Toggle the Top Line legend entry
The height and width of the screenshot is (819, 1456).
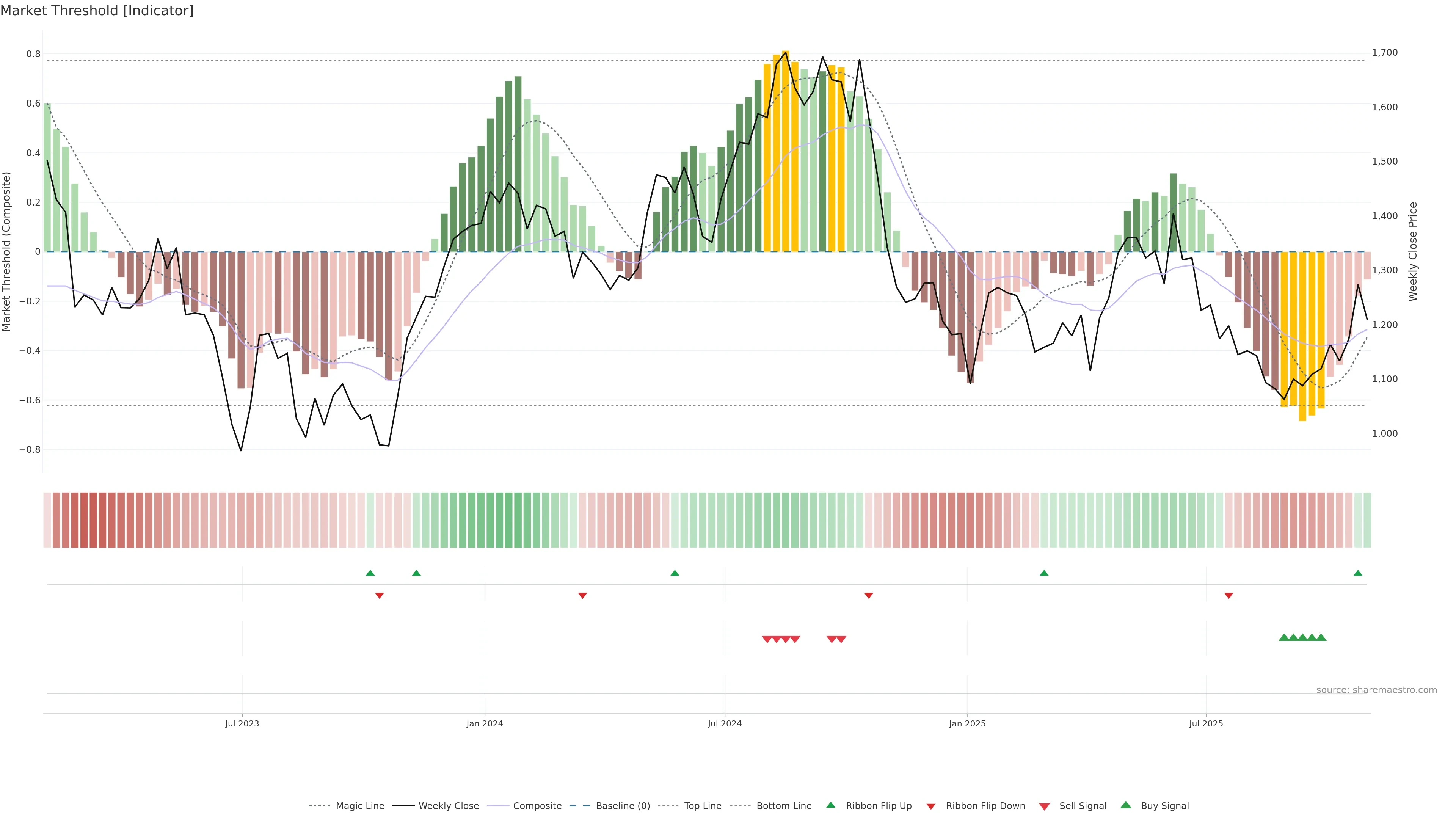[703, 806]
